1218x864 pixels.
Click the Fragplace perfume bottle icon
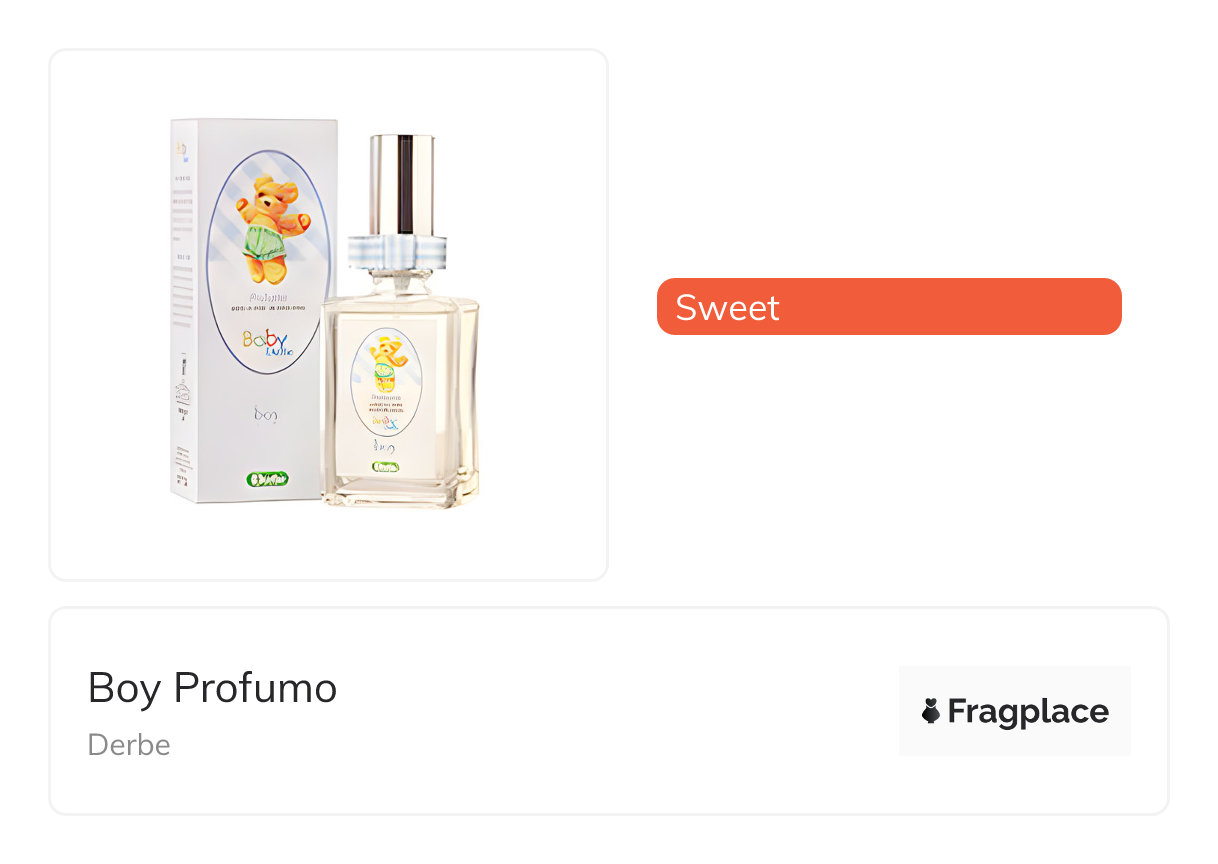point(931,711)
